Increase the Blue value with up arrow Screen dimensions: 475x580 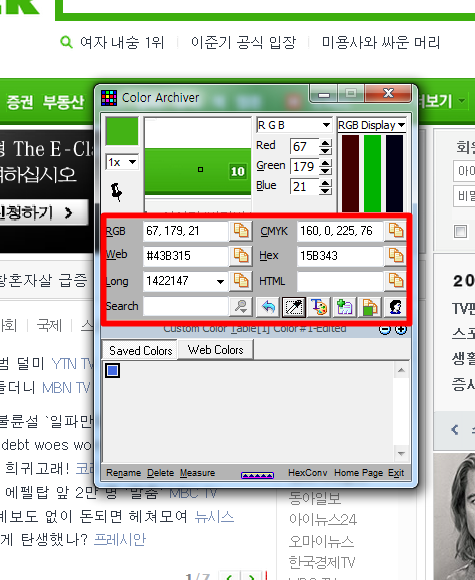325,183
